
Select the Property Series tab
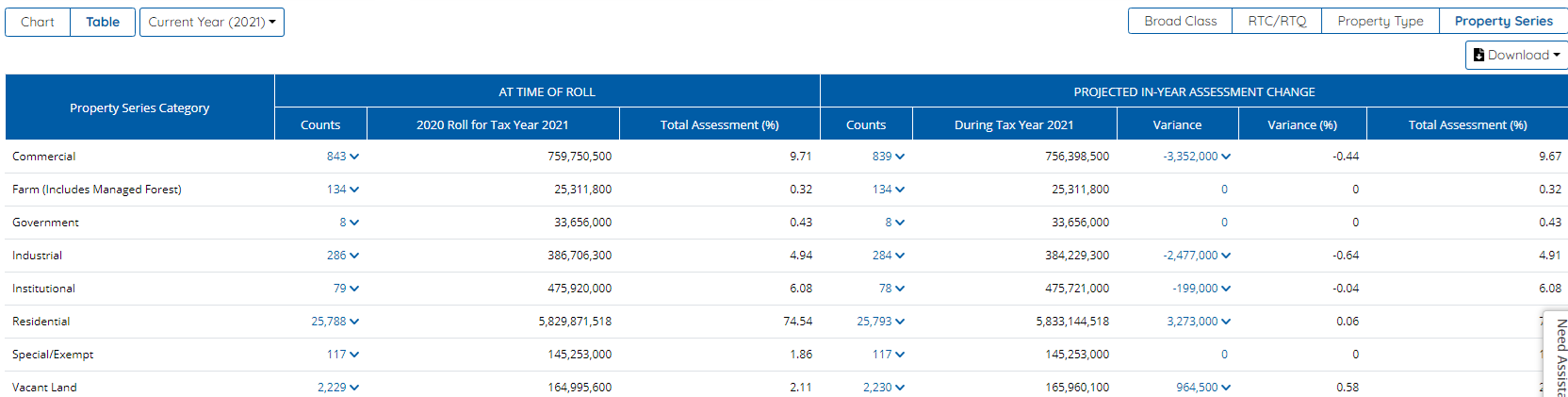1503,21
